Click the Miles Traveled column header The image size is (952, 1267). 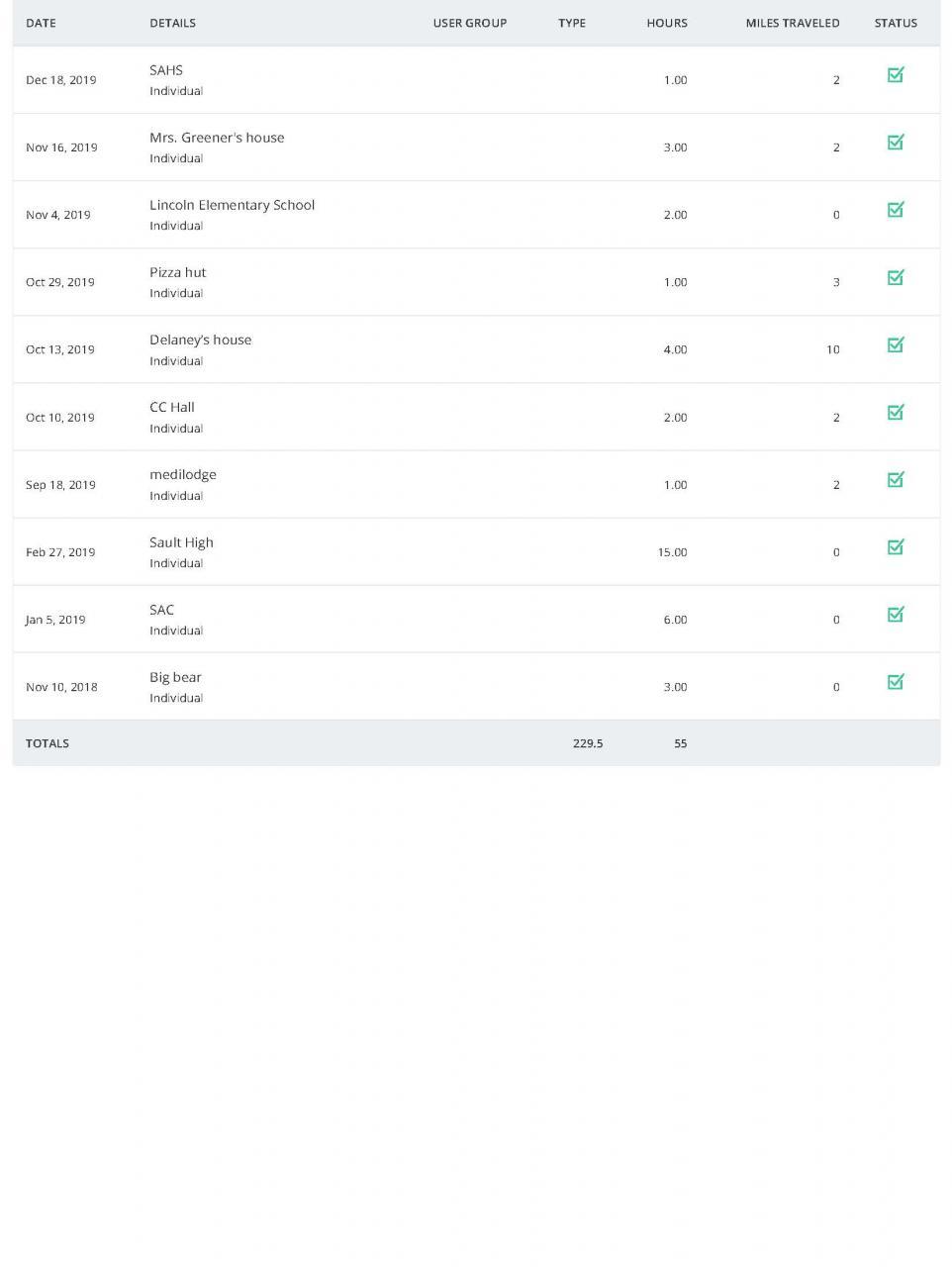[x=792, y=23]
